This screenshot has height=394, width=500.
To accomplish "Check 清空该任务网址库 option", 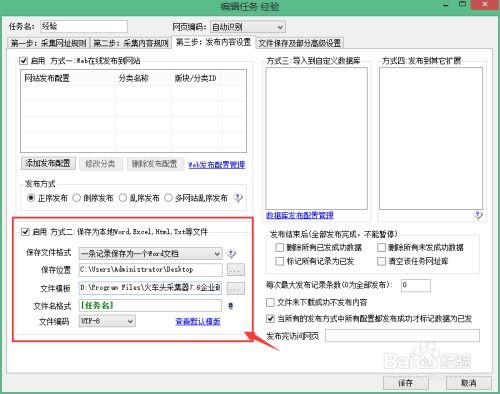I will [x=381, y=261].
